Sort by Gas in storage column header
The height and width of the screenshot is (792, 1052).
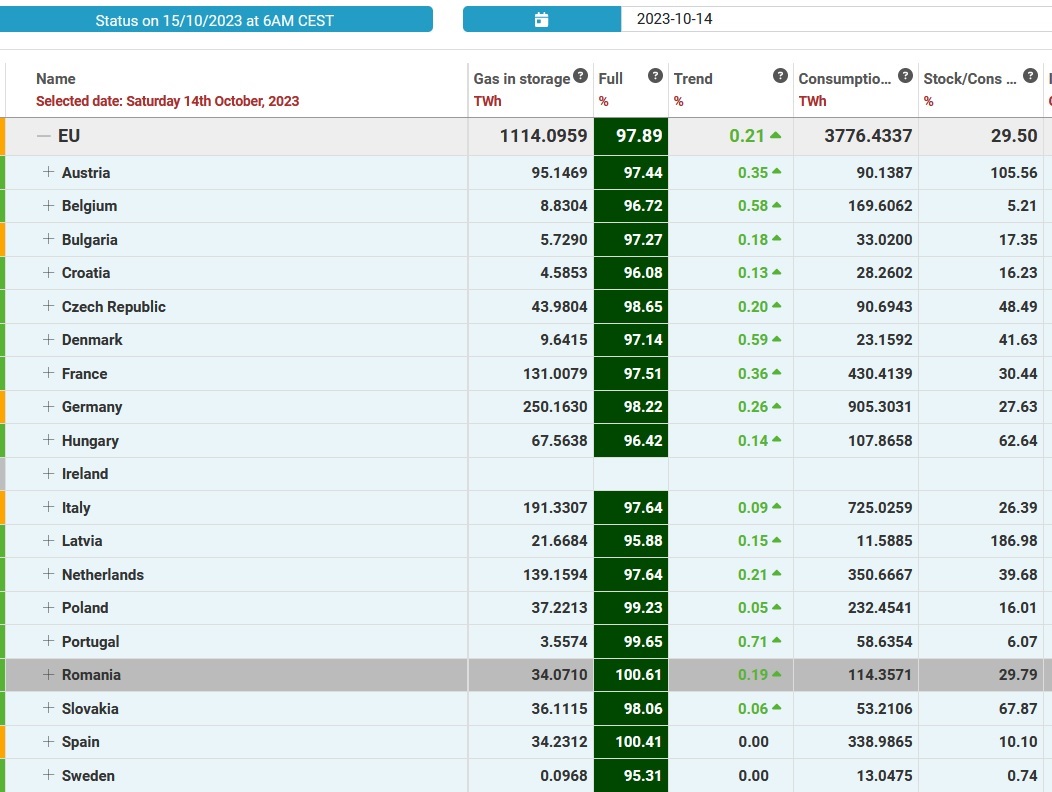click(x=521, y=79)
